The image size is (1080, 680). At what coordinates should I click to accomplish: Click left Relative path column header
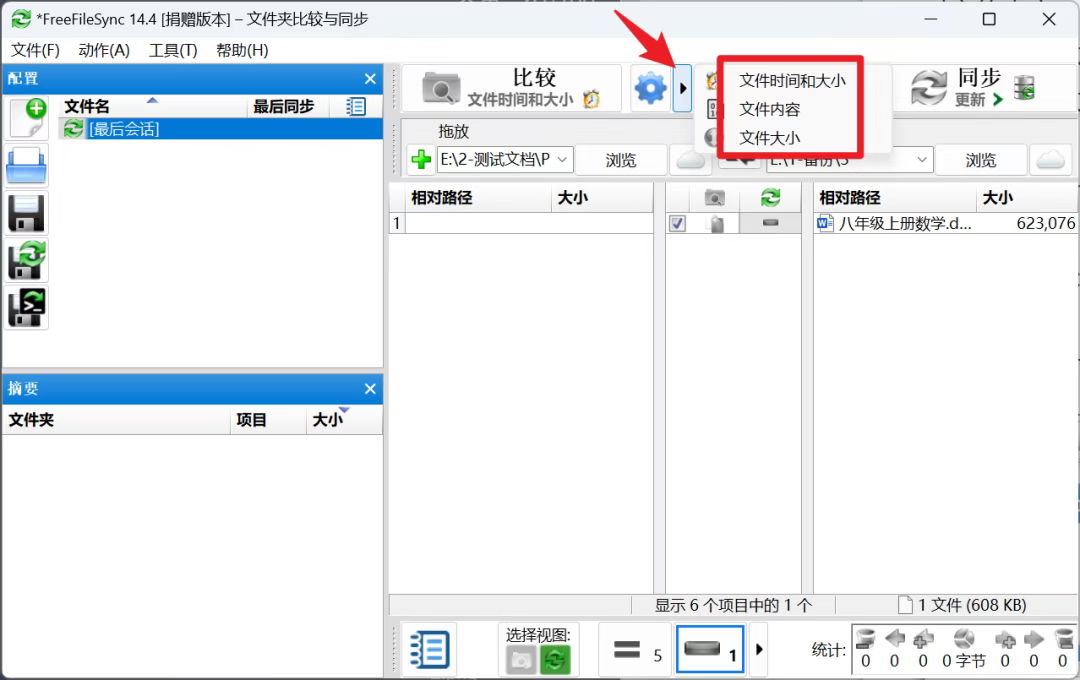[478, 198]
